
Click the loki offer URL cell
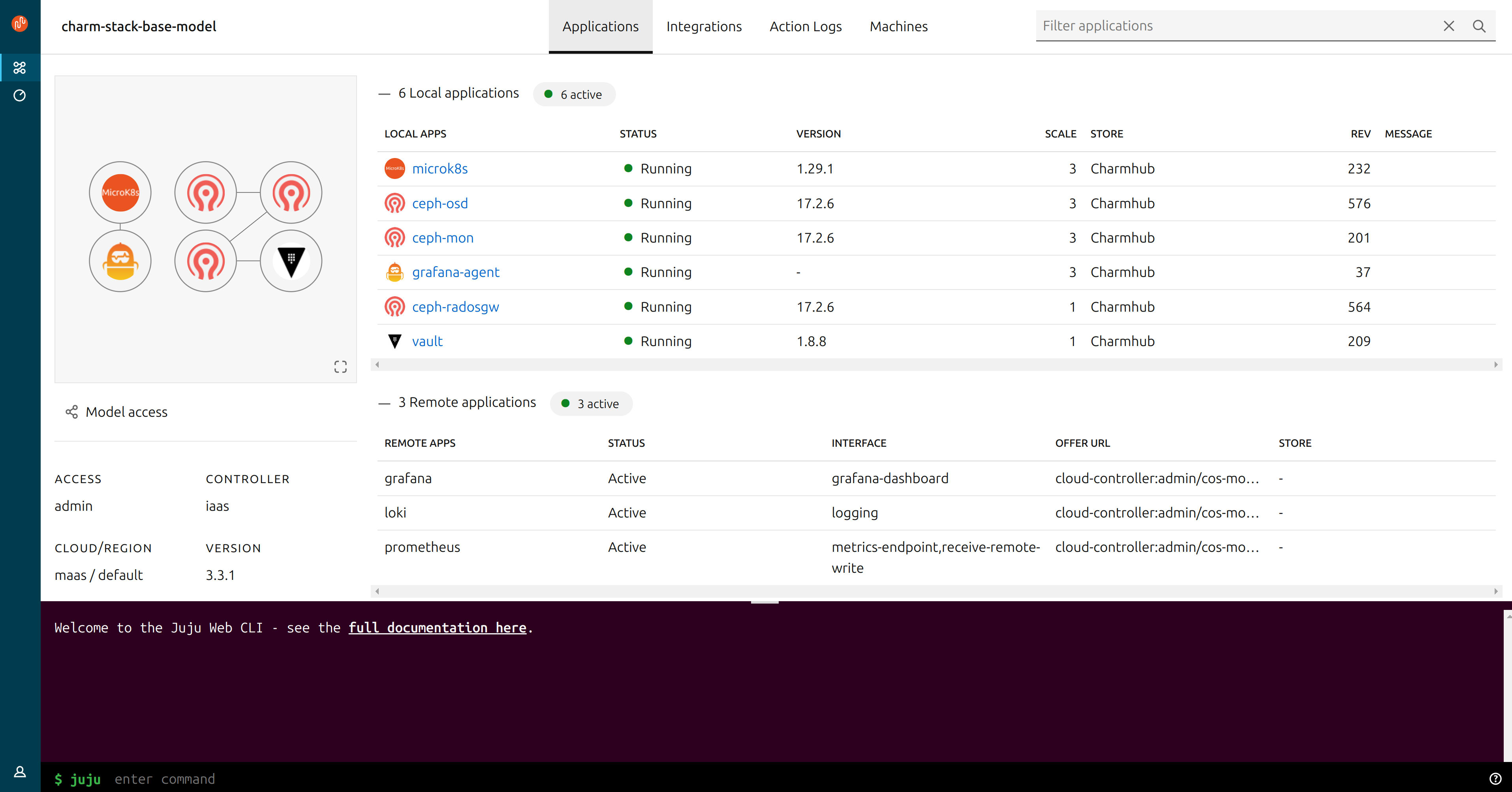point(1157,513)
